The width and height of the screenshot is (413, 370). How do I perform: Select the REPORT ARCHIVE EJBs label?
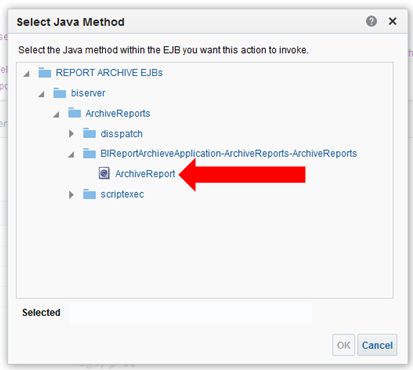coord(109,73)
